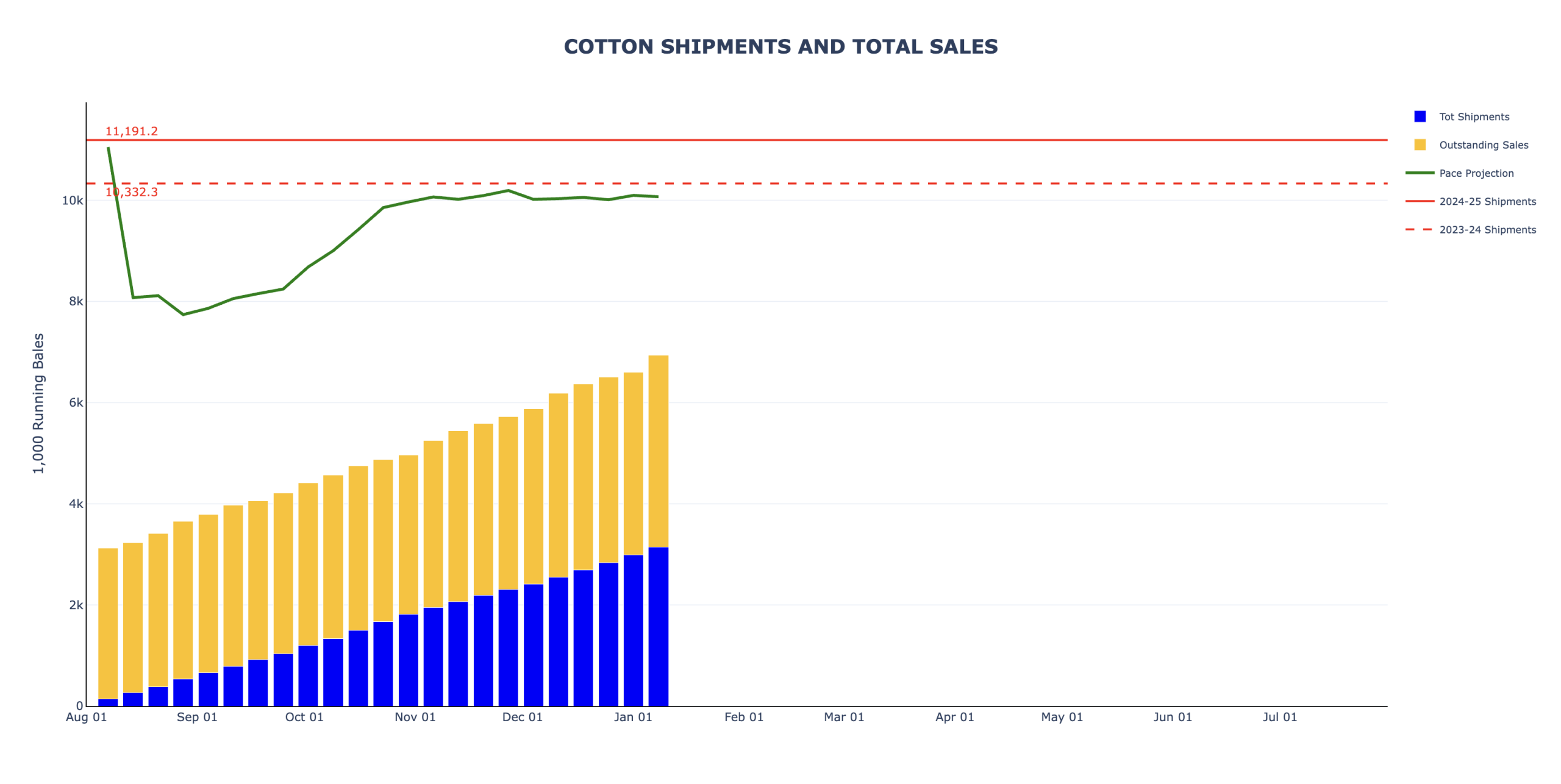
Task: Hide the Outstanding Sales series via legend
Action: pos(1483,144)
